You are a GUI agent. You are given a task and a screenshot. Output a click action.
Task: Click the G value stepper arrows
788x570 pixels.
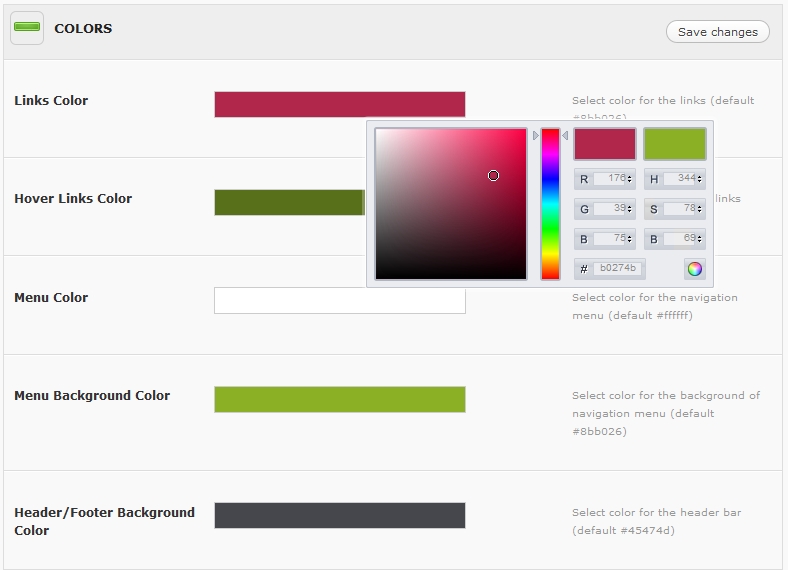(630, 209)
